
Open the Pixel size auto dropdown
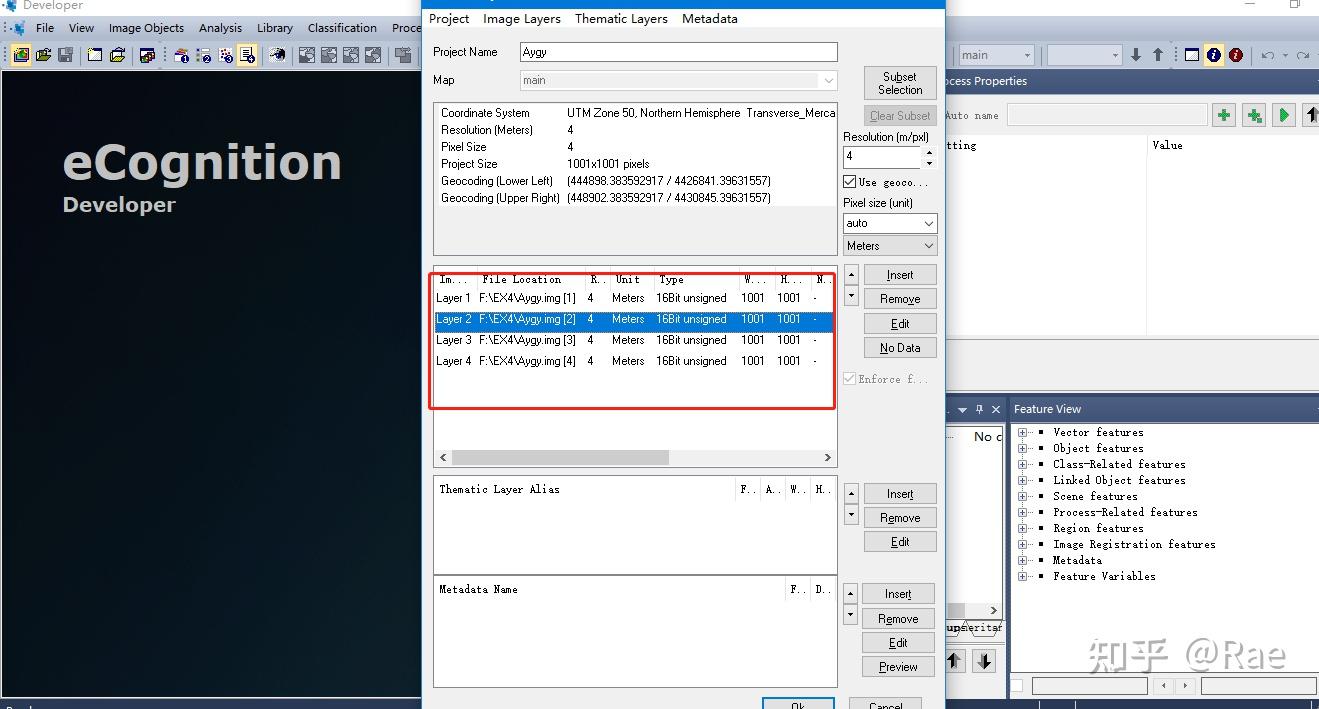click(890, 223)
